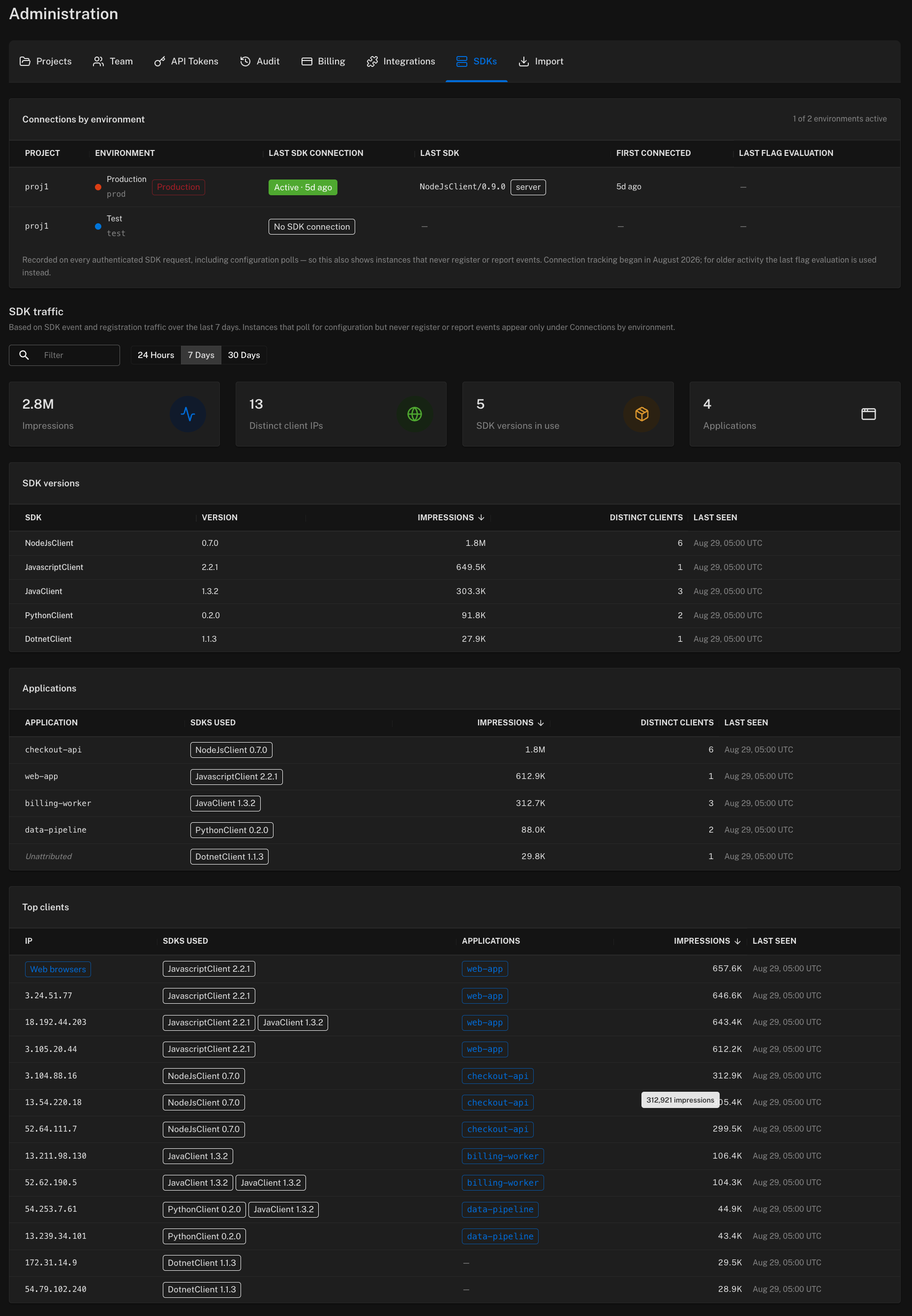This screenshot has height=1316, width=912.
Task: Open checkout-api link in the 3.104.88.16 row
Action: tap(498, 1076)
